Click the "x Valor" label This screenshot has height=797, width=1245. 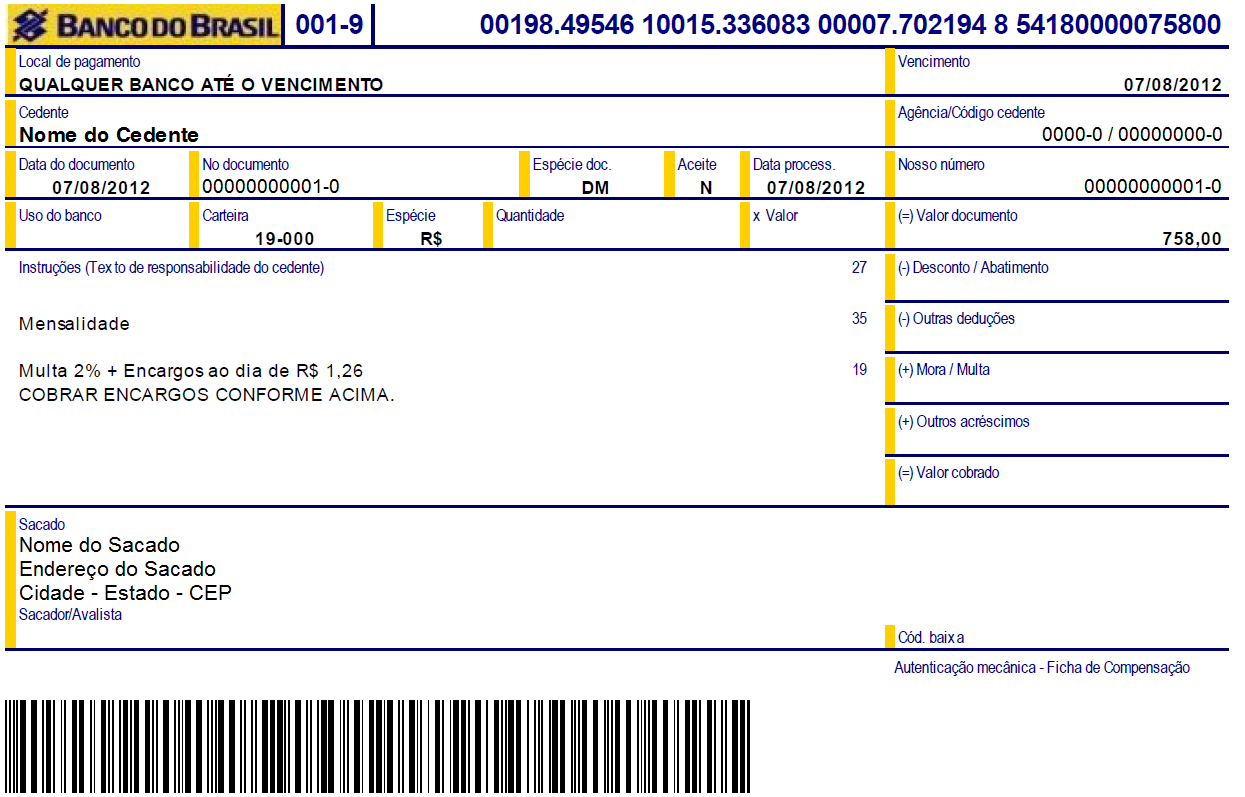776,215
